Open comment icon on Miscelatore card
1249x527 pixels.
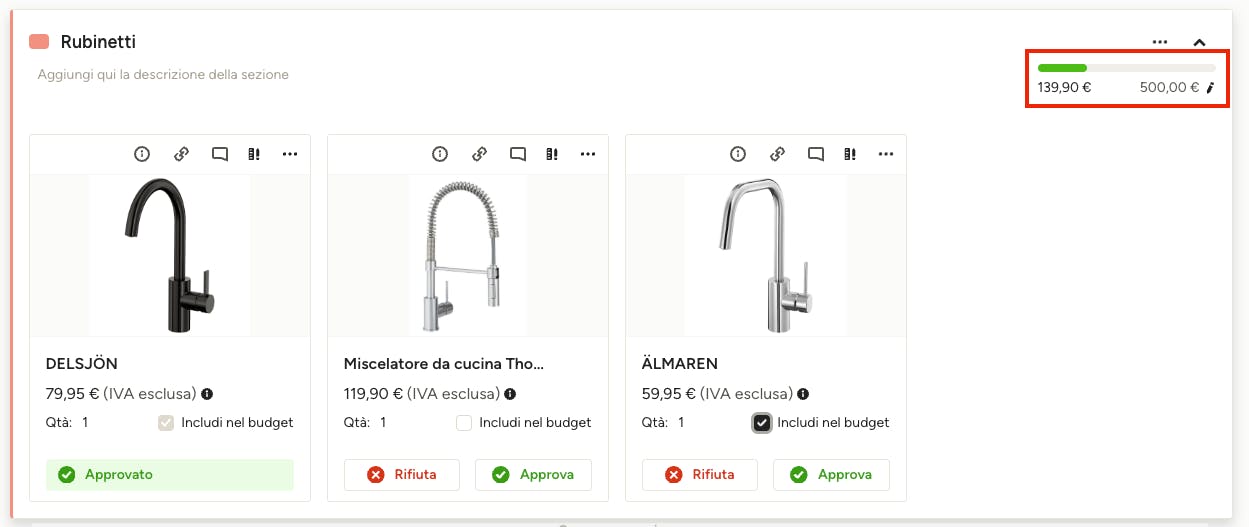[518, 154]
